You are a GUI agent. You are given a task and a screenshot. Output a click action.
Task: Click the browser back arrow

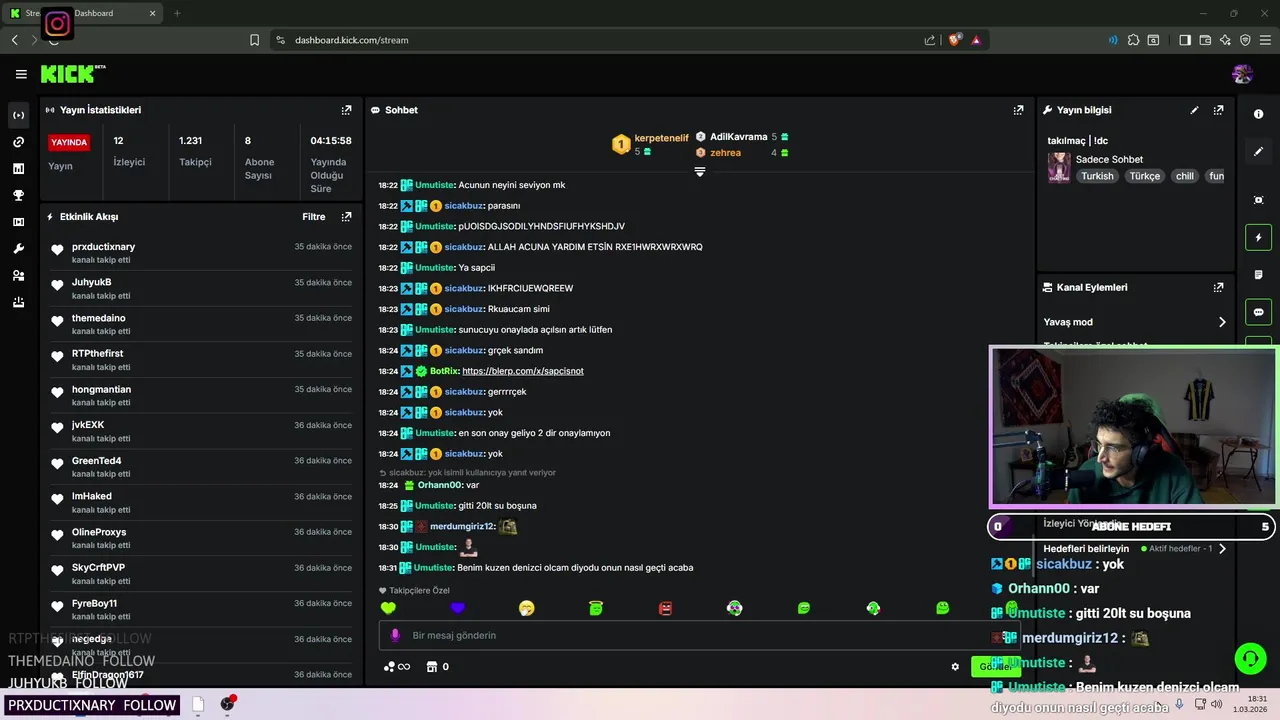pos(15,40)
